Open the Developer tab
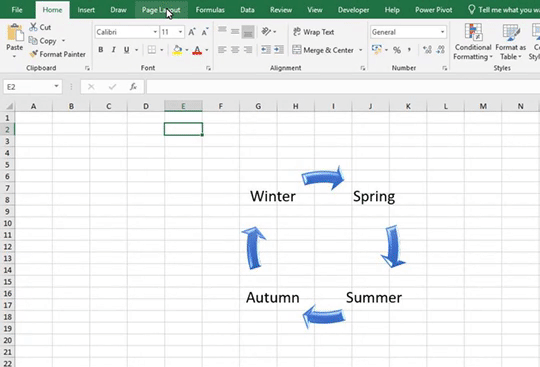The width and height of the screenshot is (540, 367). 353,10
